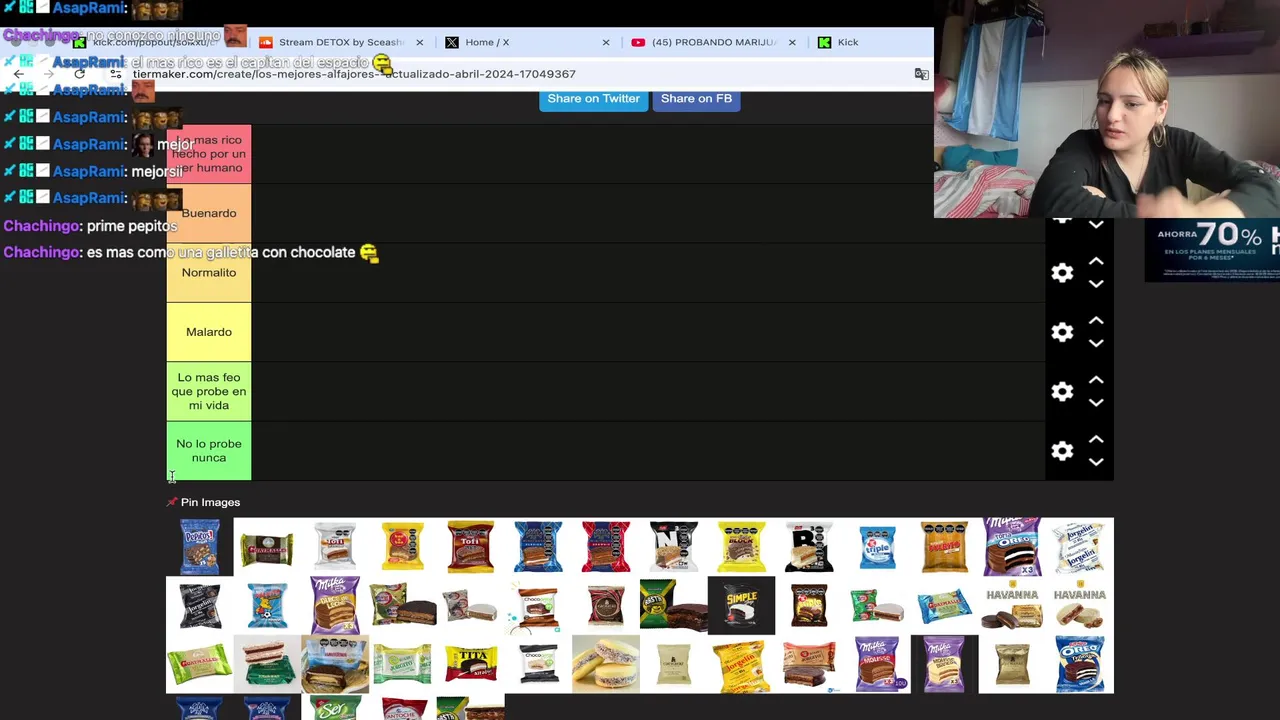This screenshot has height=720, width=1280.
Task: Switch to the Home / X tab
Action: [x=487, y=42]
